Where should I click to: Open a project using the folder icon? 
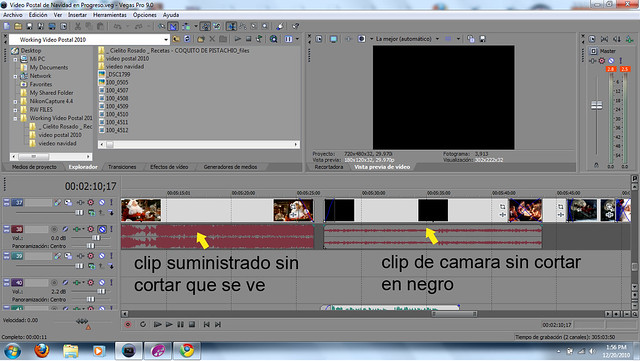tap(18, 26)
